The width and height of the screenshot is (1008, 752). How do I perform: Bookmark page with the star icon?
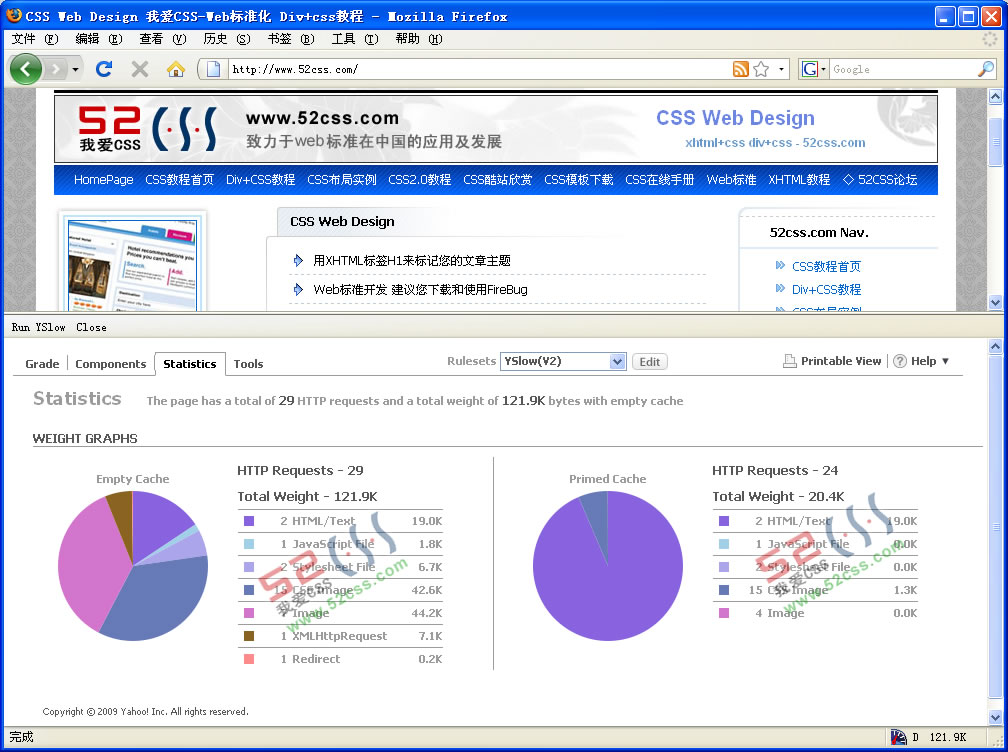tap(761, 69)
